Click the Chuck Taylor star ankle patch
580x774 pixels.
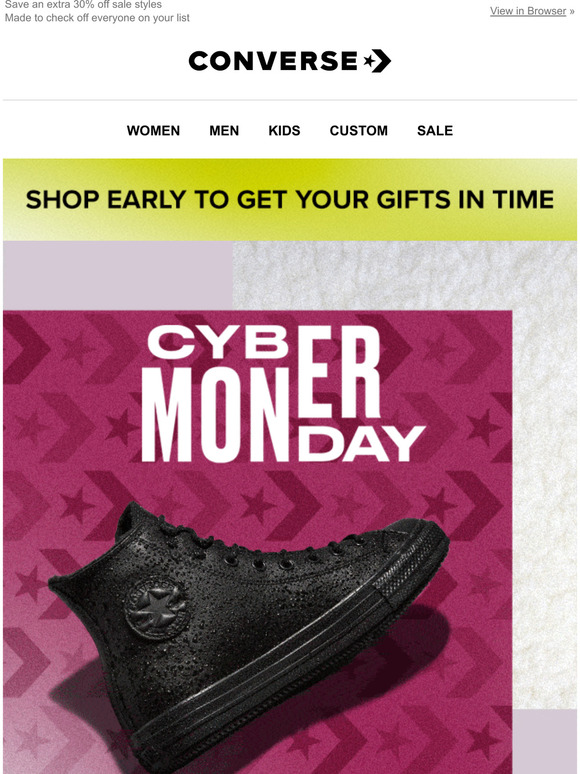coord(156,608)
